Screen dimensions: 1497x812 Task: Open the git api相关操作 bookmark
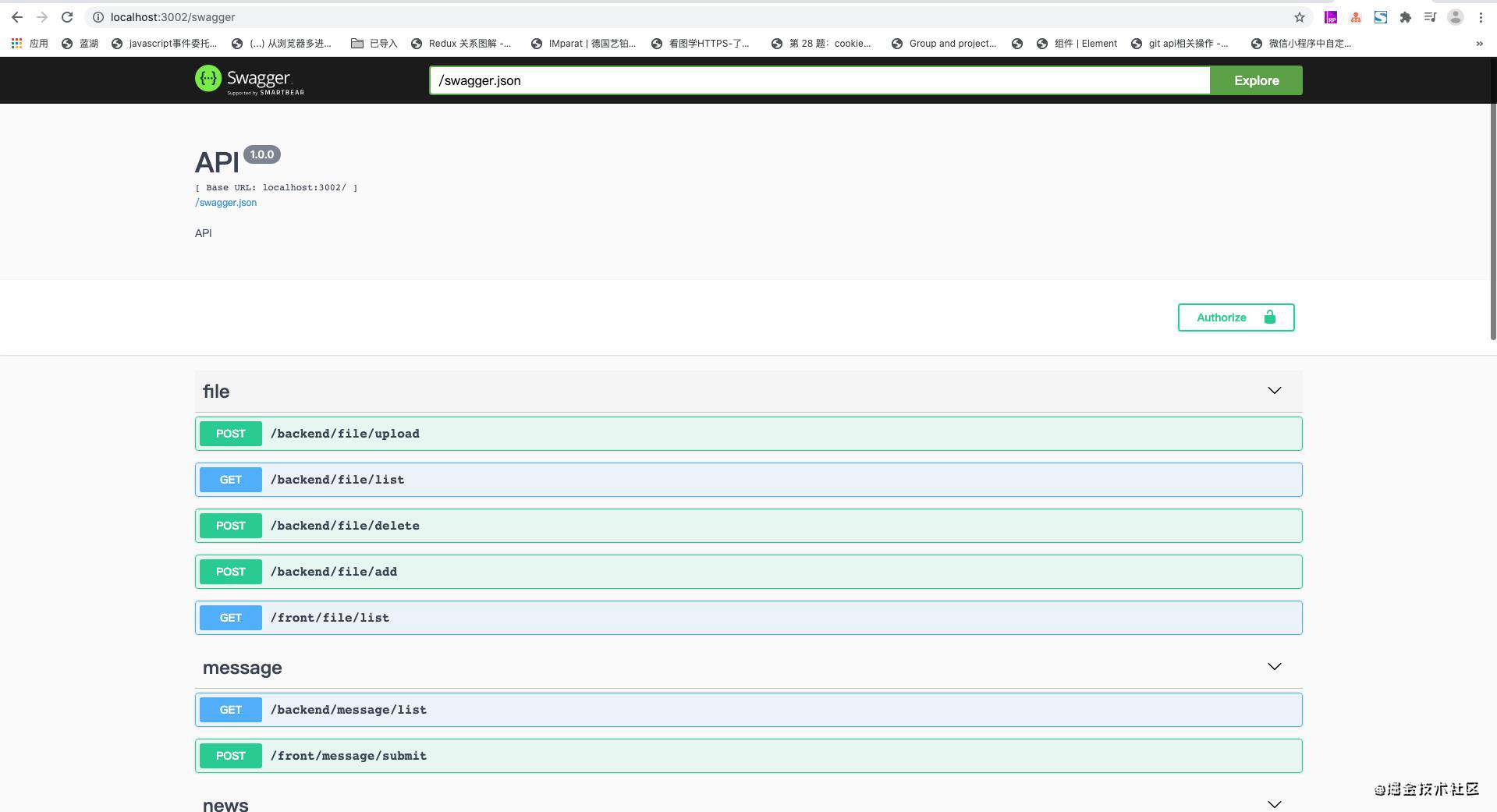coord(1180,44)
